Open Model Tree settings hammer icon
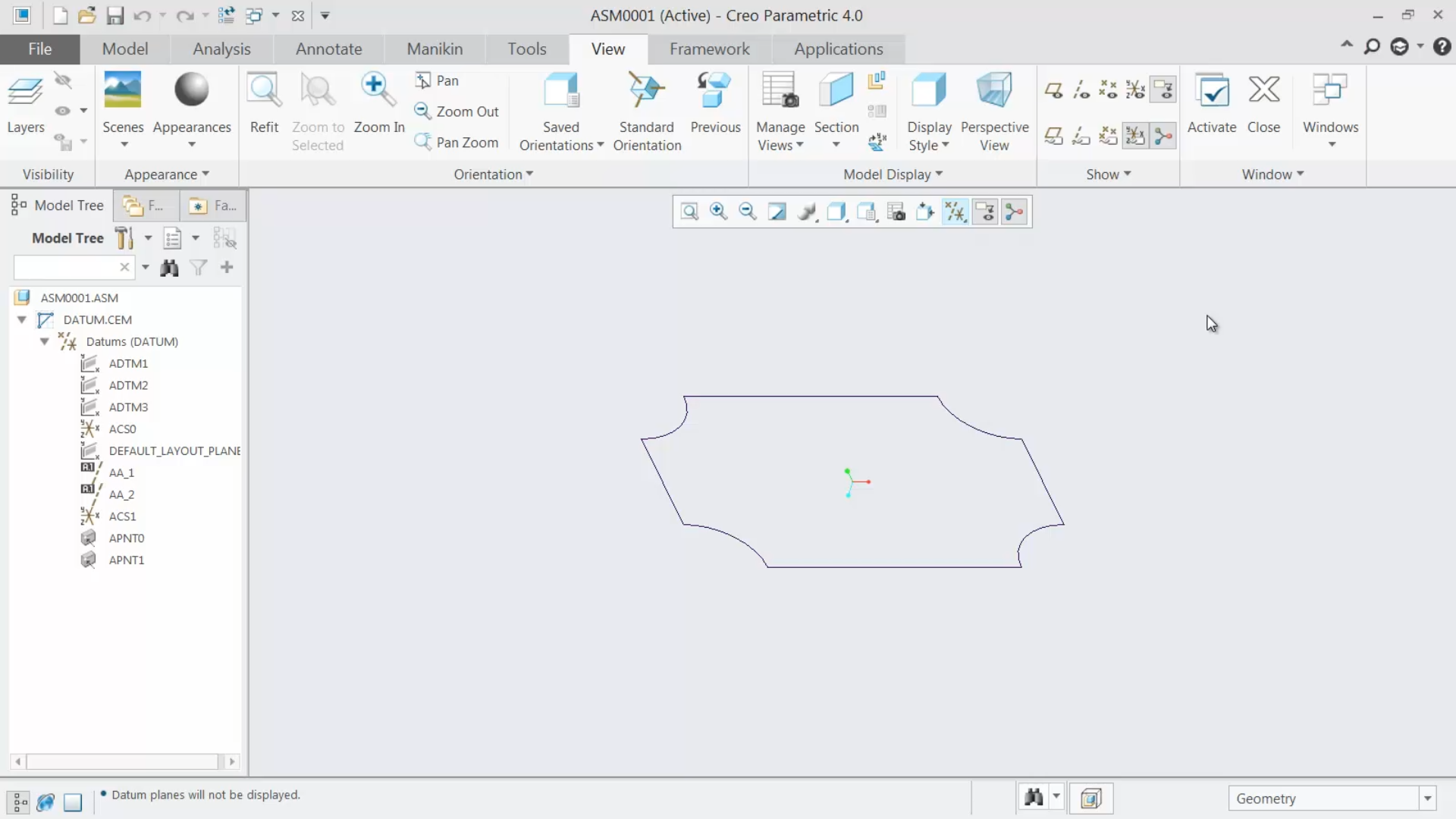 pyautogui.click(x=124, y=238)
